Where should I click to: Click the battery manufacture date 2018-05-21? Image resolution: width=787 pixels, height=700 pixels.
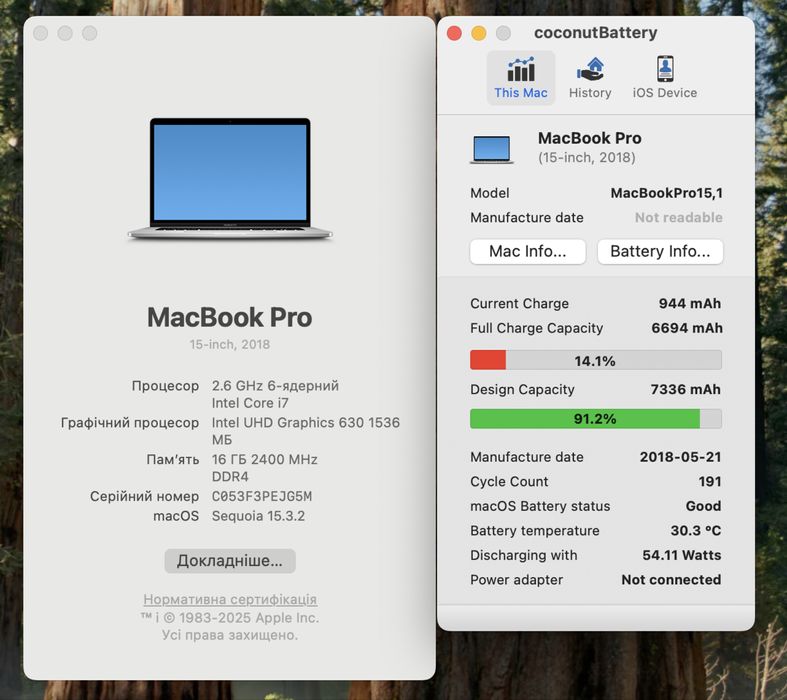681,457
